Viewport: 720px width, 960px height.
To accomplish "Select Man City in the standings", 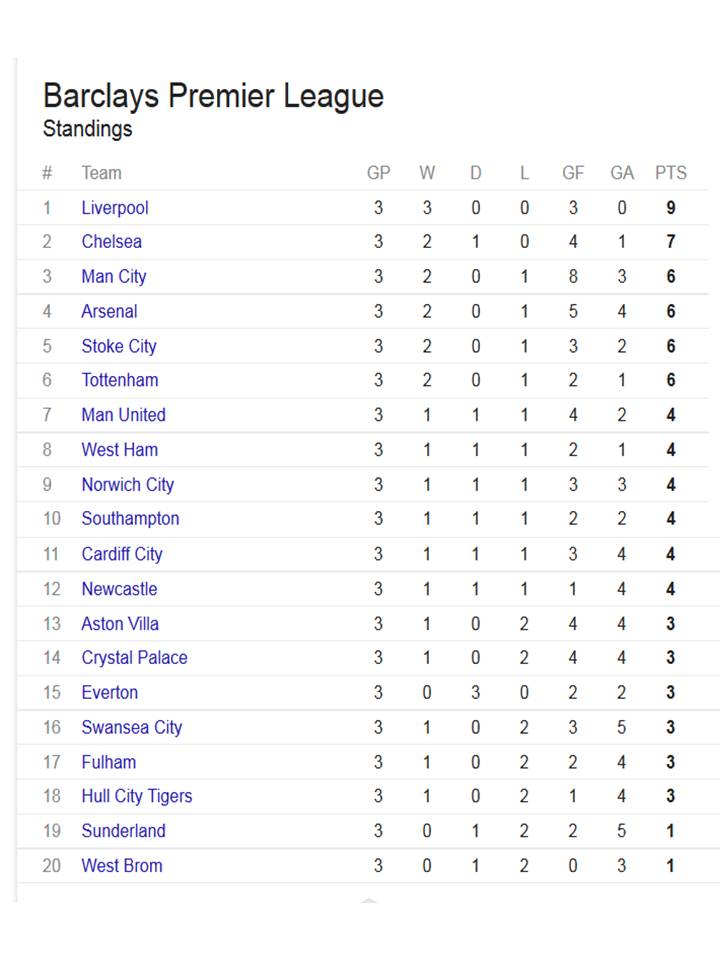I will [x=114, y=277].
